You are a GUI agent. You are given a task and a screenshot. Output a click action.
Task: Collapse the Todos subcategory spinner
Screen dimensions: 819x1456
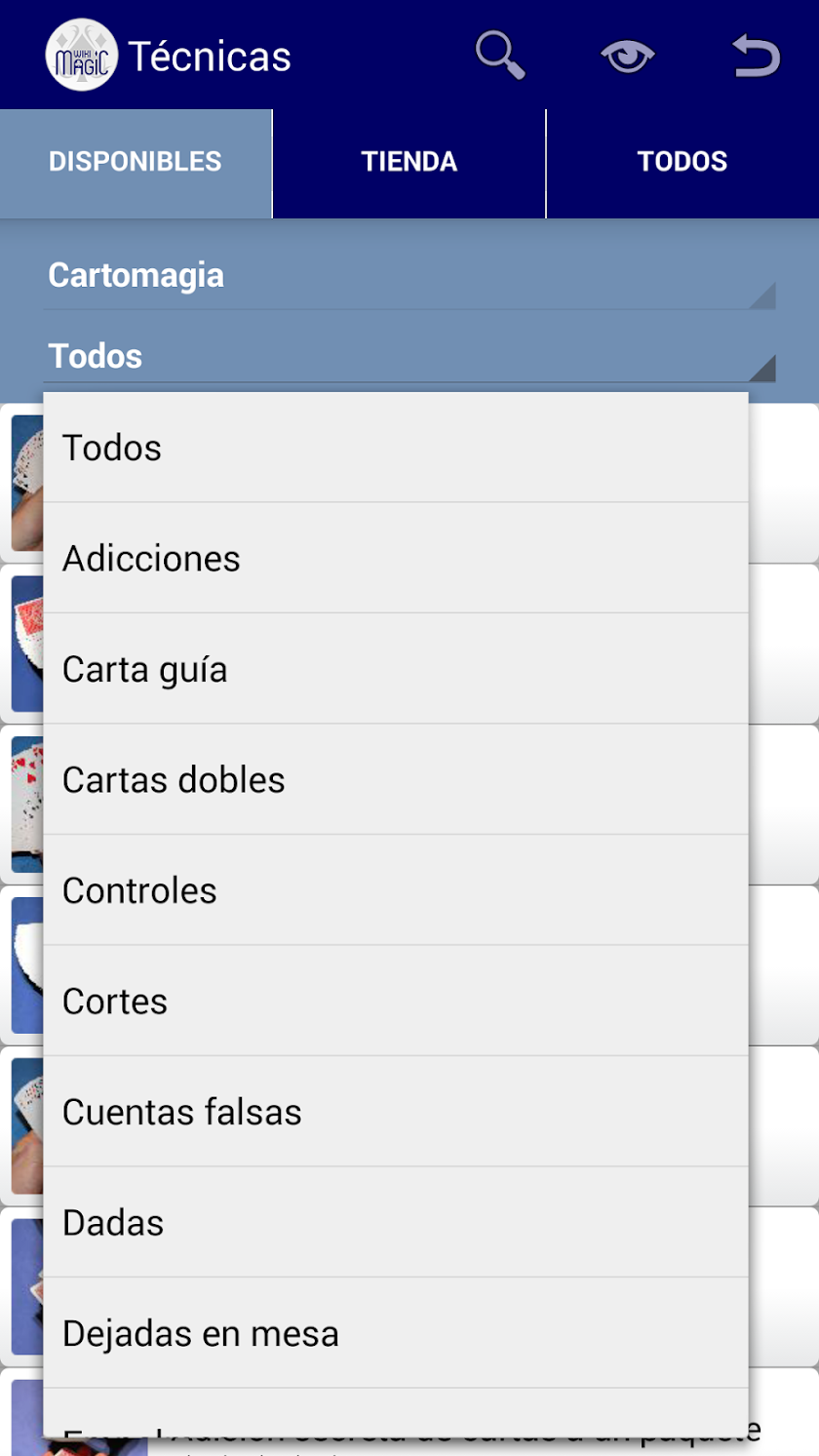[x=409, y=356]
